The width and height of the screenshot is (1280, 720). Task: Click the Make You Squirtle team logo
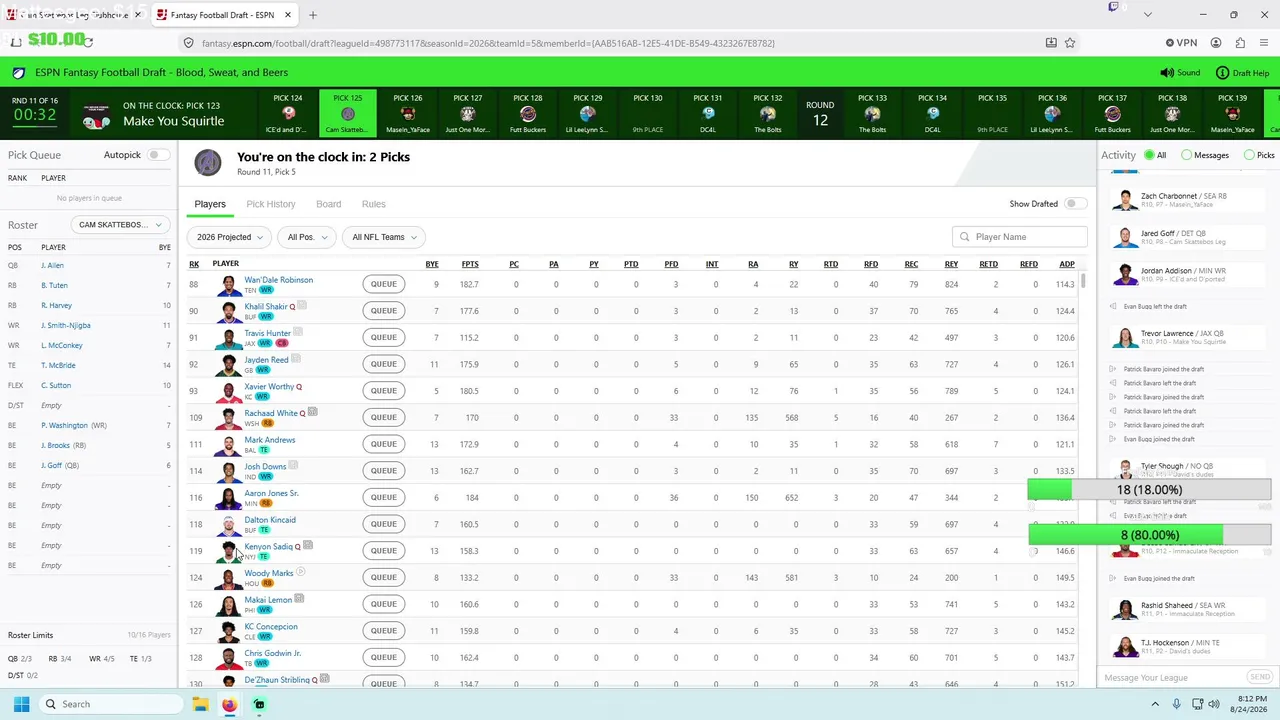(96, 114)
